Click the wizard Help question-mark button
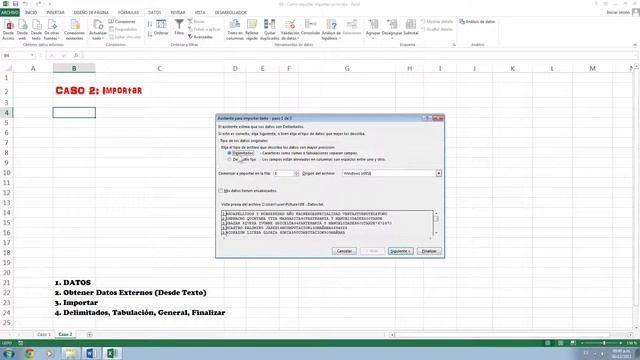Screen dimensions: 640x360 427,118
